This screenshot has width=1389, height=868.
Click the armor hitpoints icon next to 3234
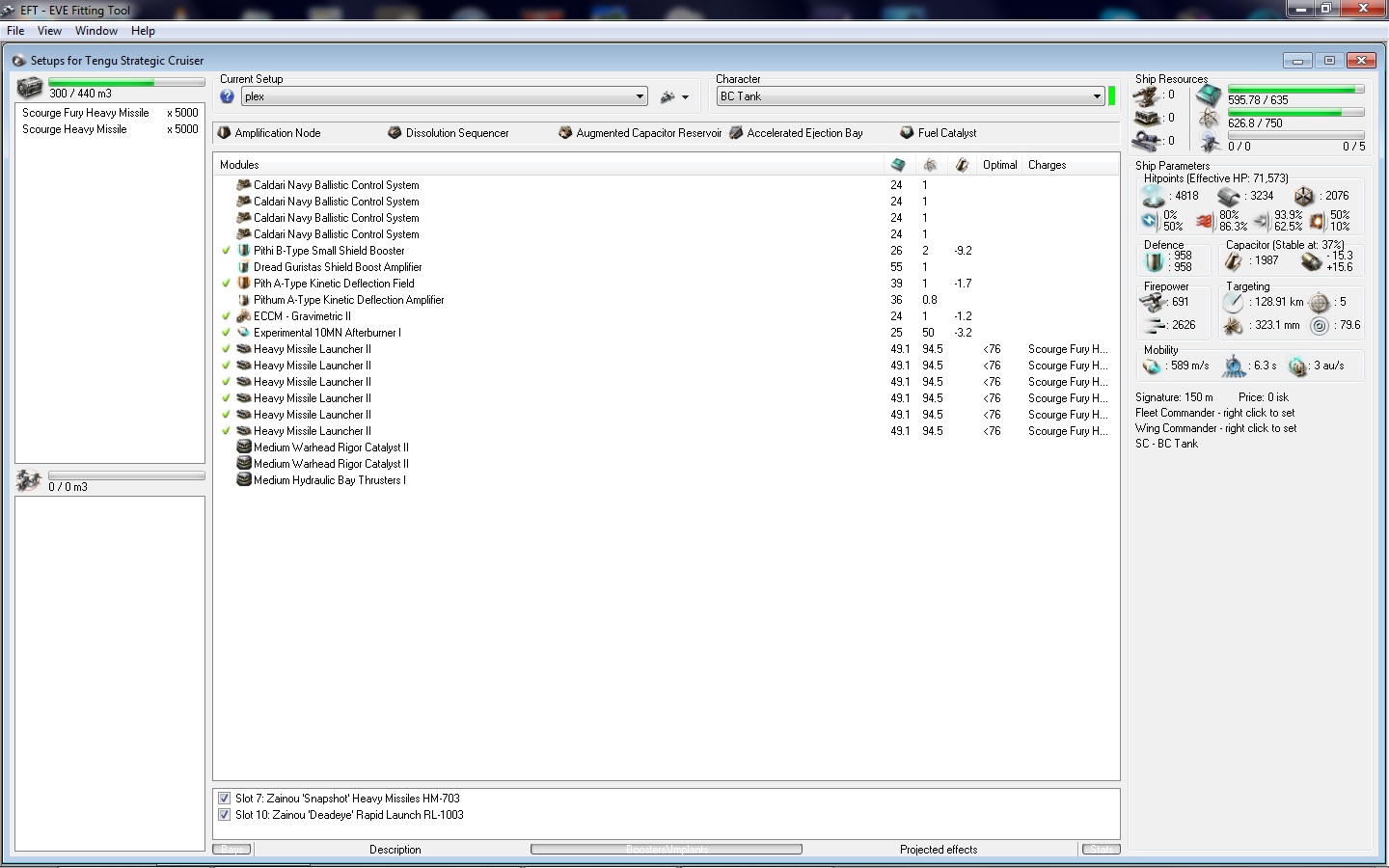coord(1229,196)
